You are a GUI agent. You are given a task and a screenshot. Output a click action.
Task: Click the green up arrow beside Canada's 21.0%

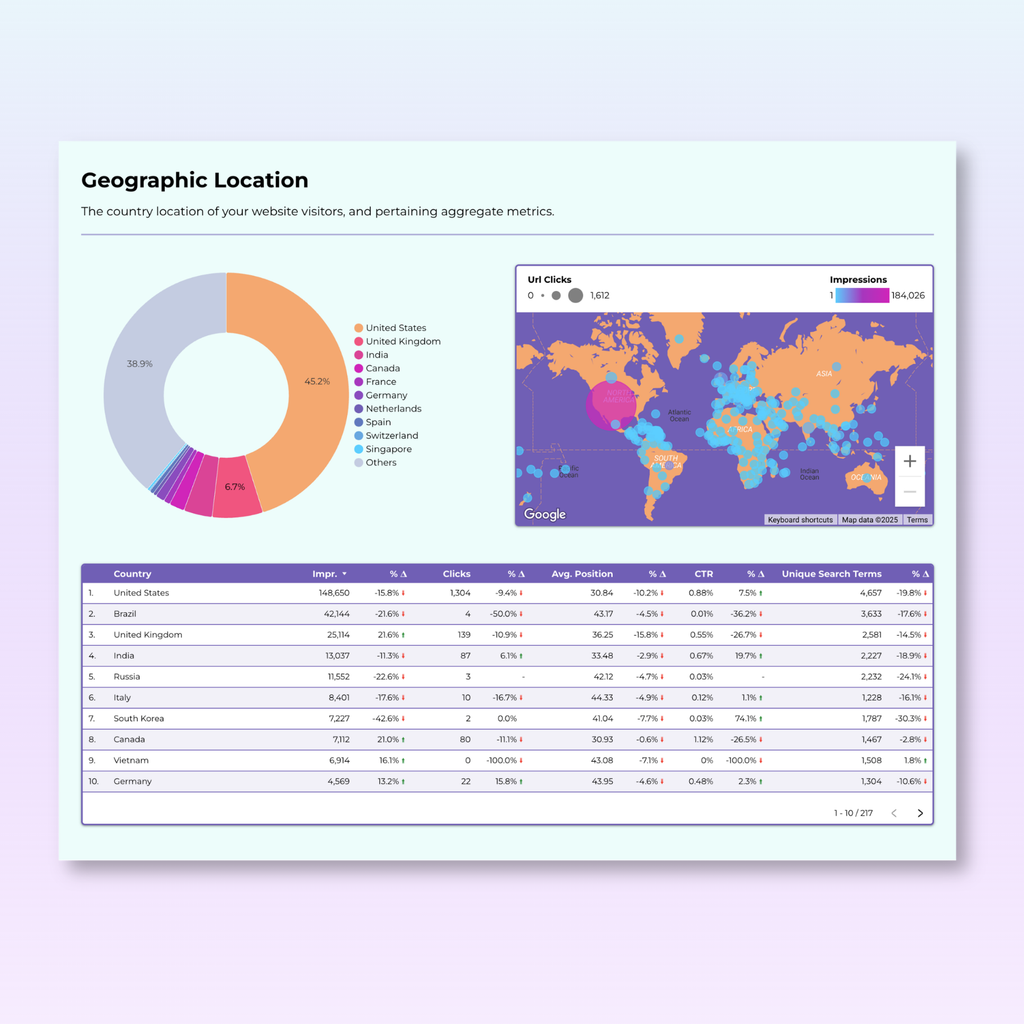[x=403, y=740]
